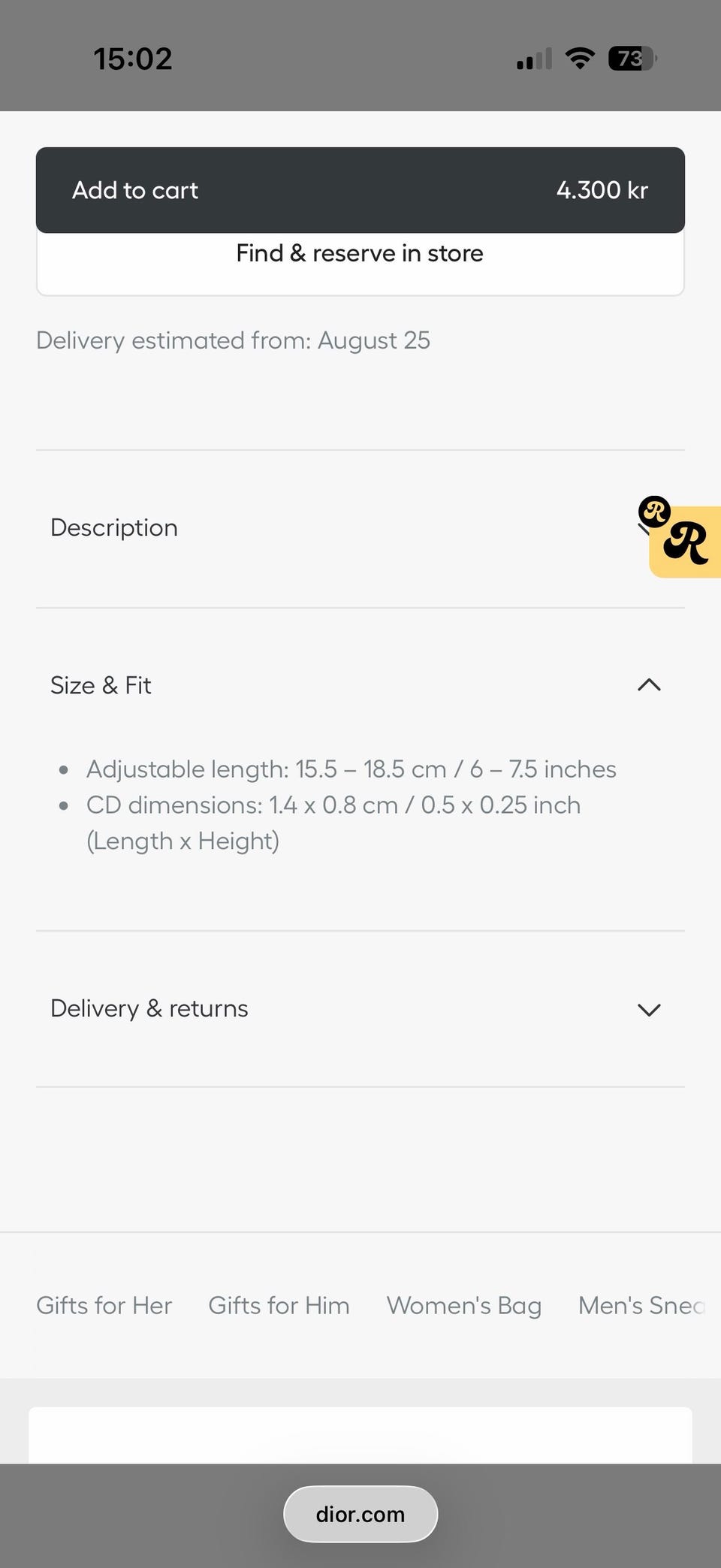Tap the yellow R shopping assistant widget
This screenshot has width=721, height=1568.
point(686,542)
